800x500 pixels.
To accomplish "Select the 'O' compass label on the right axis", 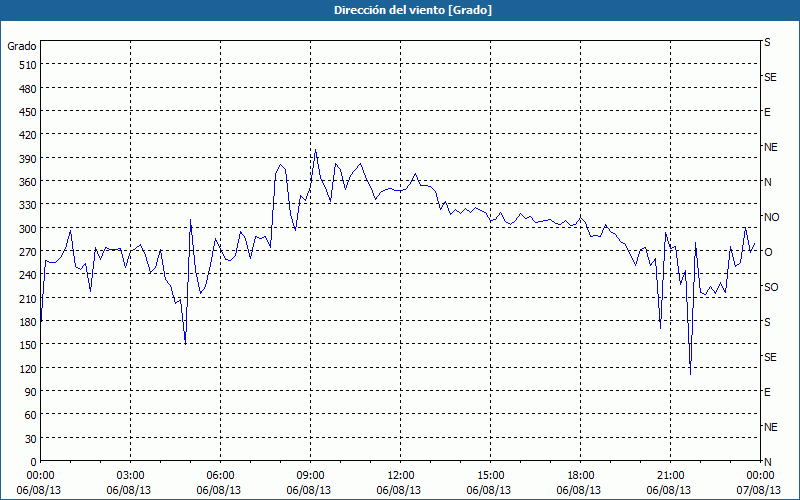I will 768,252.
